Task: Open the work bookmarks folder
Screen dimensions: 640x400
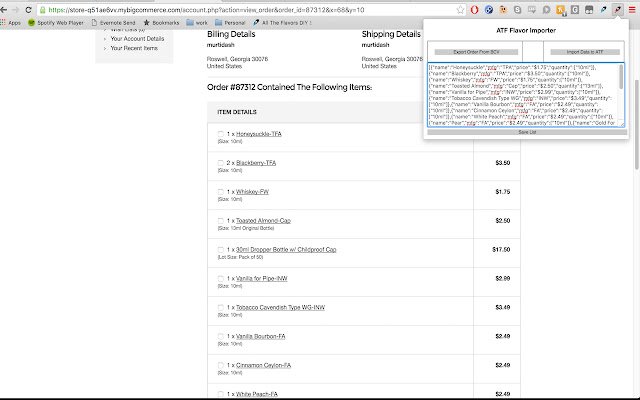Action: pos(197,23)
